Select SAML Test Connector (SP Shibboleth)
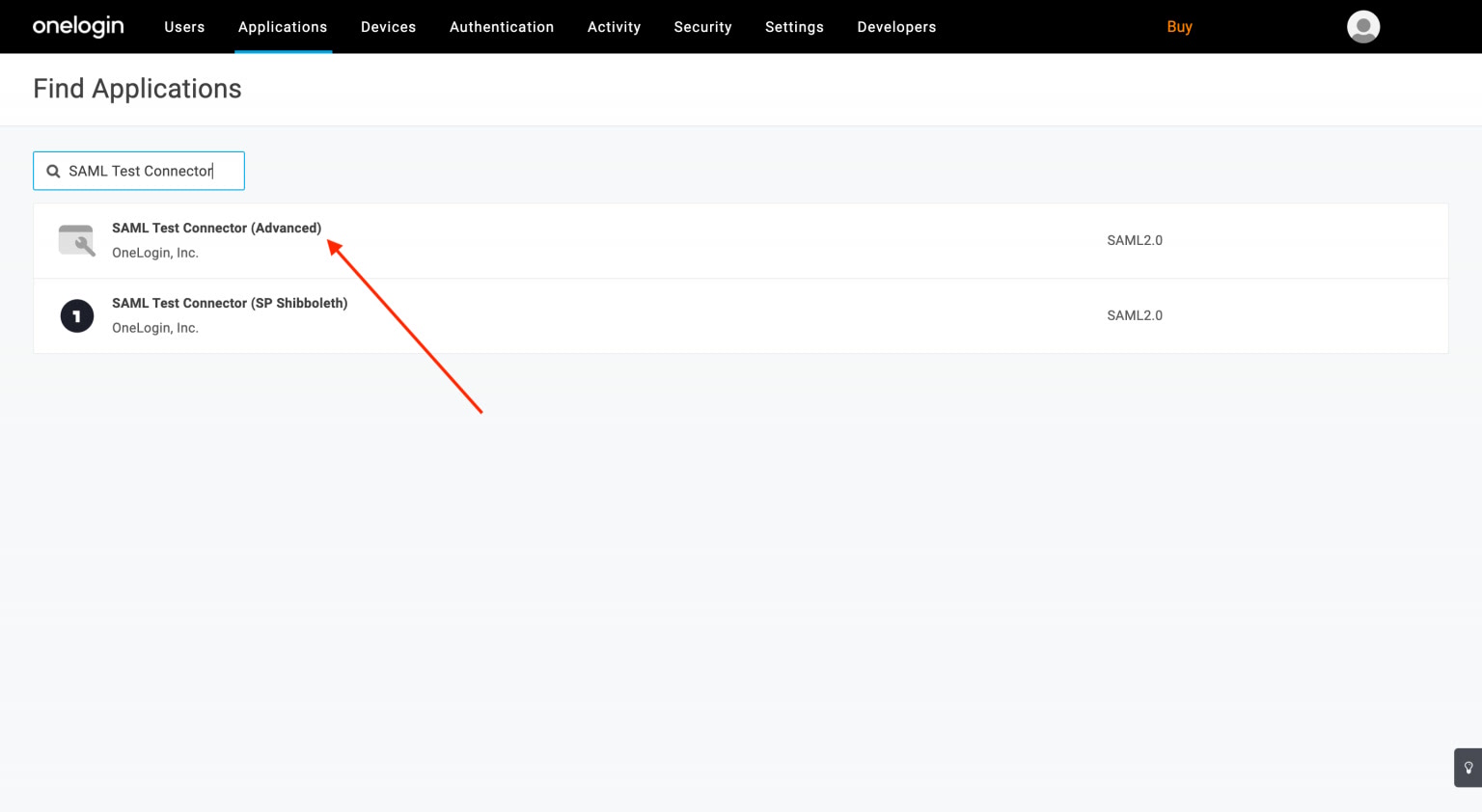This screenshot has height=812, width=1482. (230, 304)
